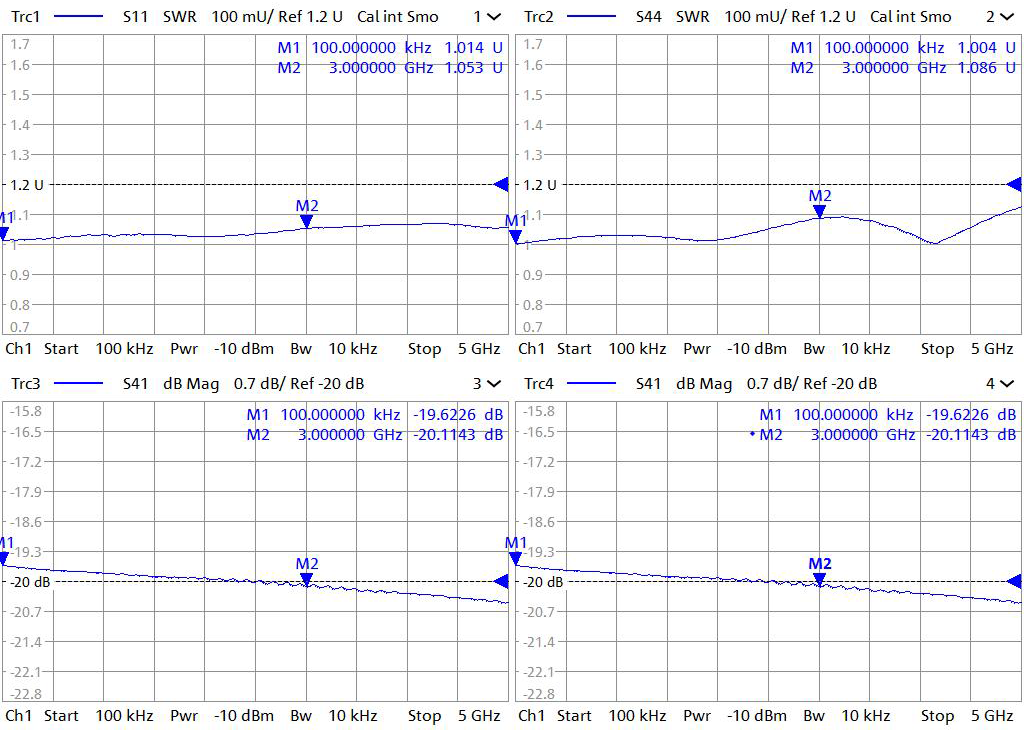Click the Trc2 trace label
The width and height of the screenshot is (1024, 730).
coord(538,17)
